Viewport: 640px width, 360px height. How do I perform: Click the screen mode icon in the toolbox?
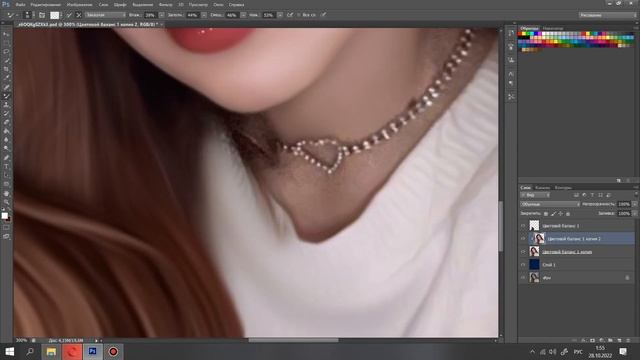(x=6, y=236)
